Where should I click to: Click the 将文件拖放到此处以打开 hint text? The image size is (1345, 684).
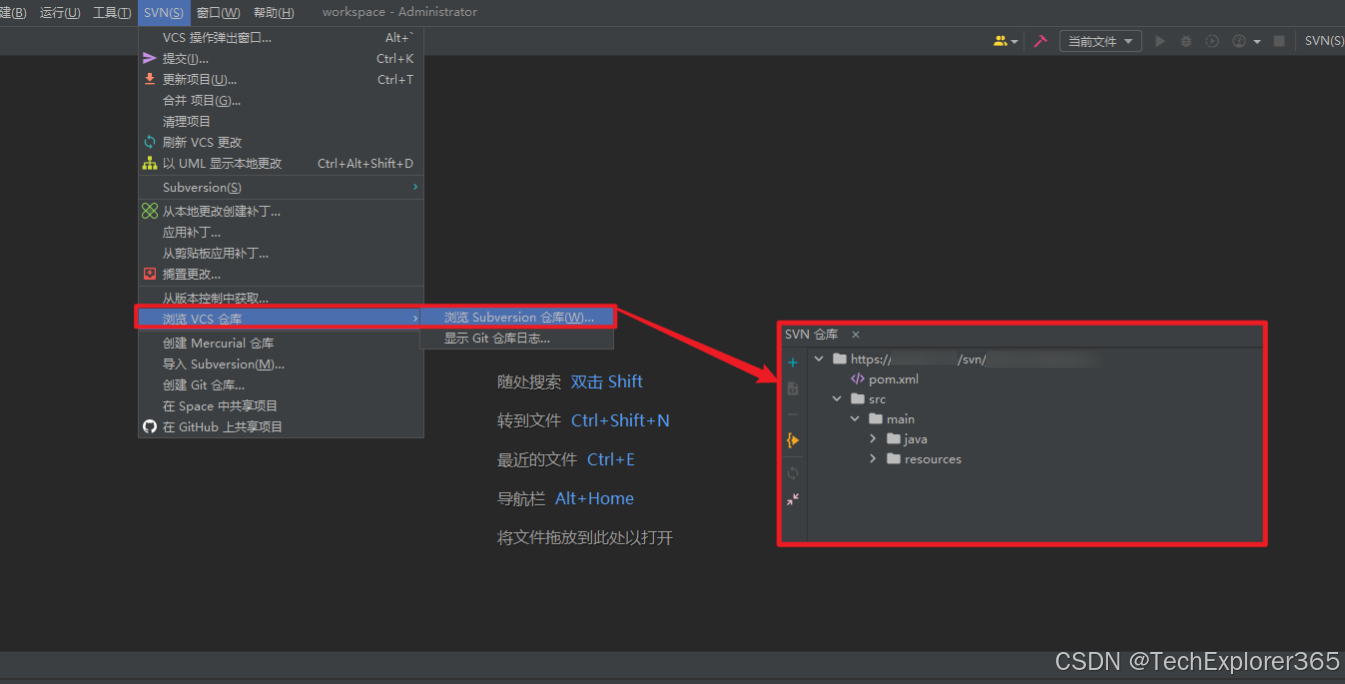click(x=585, y=538)
